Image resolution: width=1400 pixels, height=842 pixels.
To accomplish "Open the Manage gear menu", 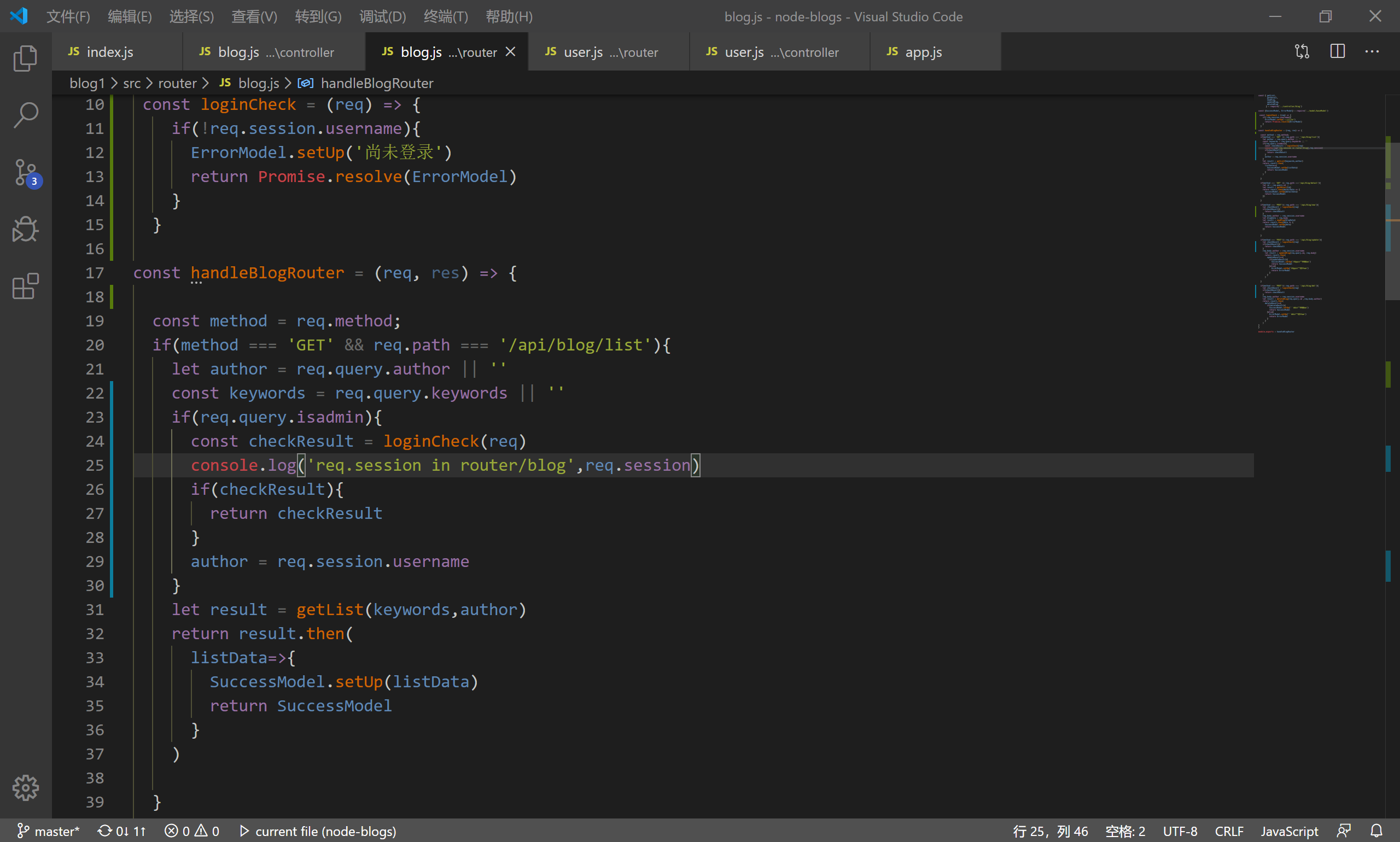I will click(26, 787).
